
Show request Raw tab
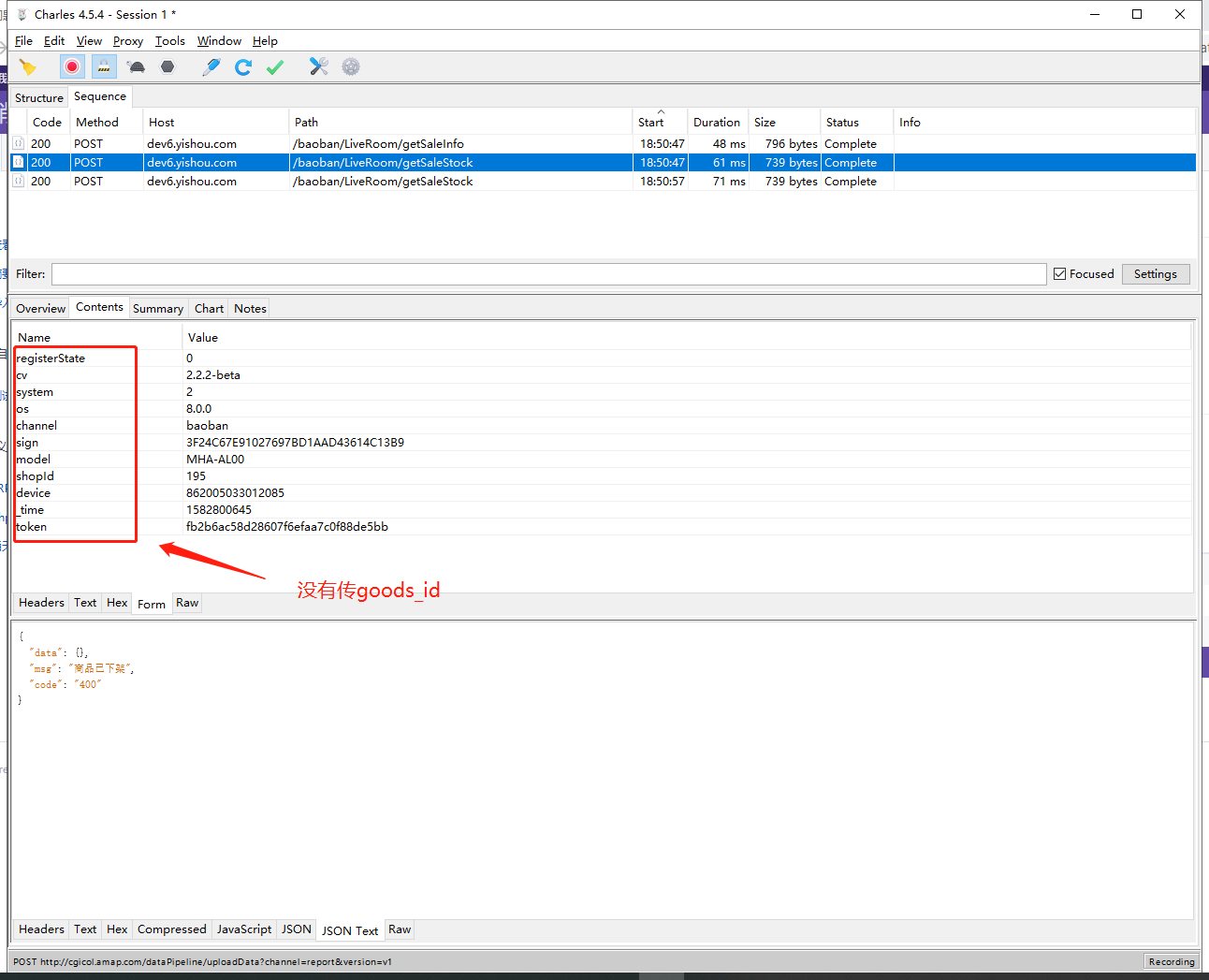[187, 603]
